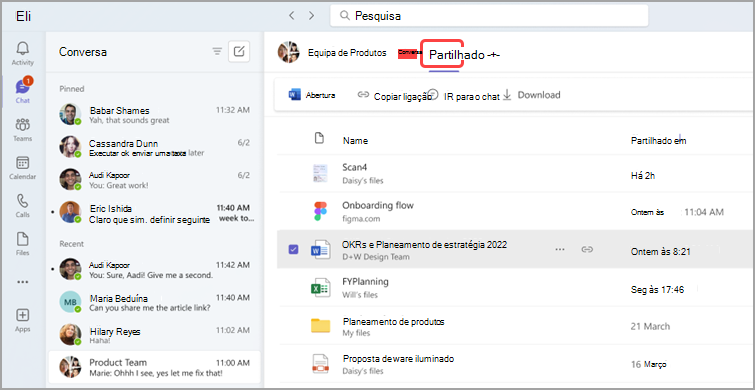Click the Recent section label

tap(71, 244)
